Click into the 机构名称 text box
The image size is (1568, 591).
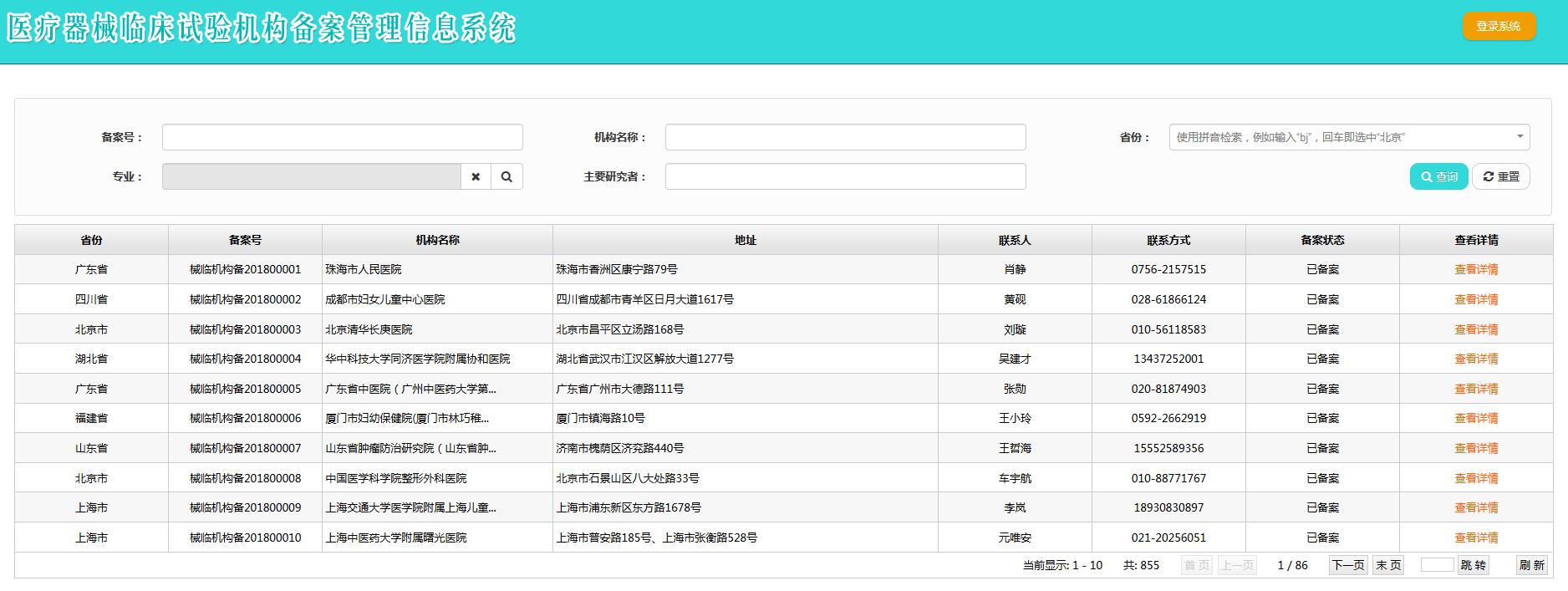pyautogui.click(x=845, y=137)
